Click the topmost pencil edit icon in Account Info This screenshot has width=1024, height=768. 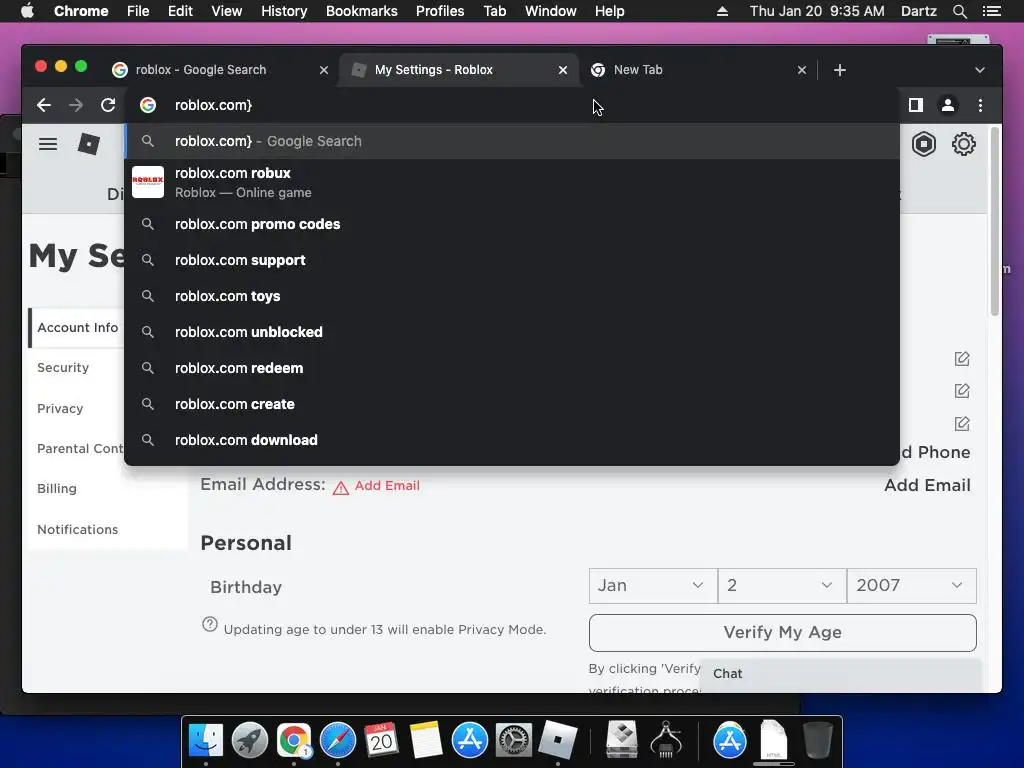pos(962,359)
